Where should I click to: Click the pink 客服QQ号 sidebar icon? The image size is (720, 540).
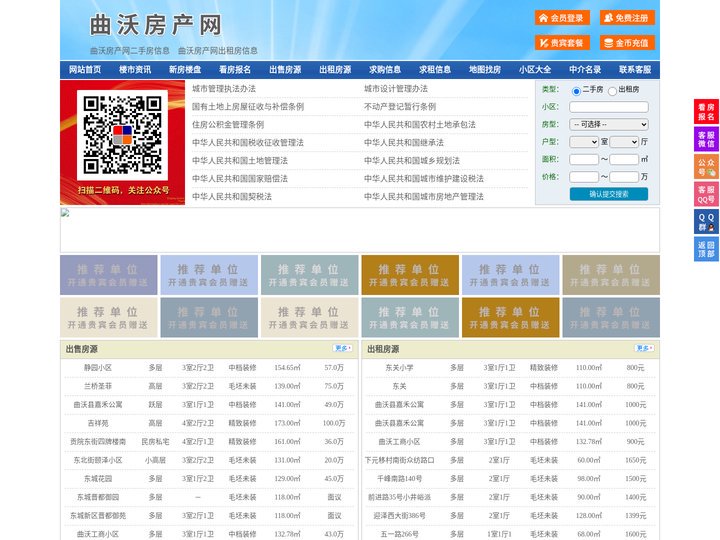[x=706, y=194]
